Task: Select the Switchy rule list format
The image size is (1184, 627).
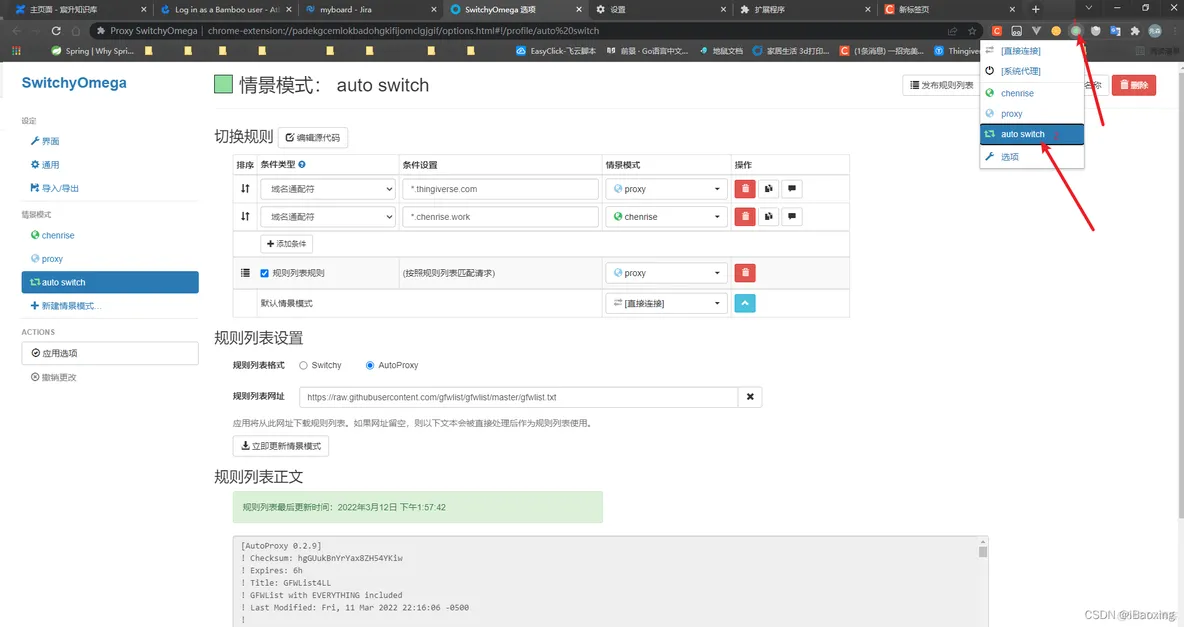Action: point(303,366)
